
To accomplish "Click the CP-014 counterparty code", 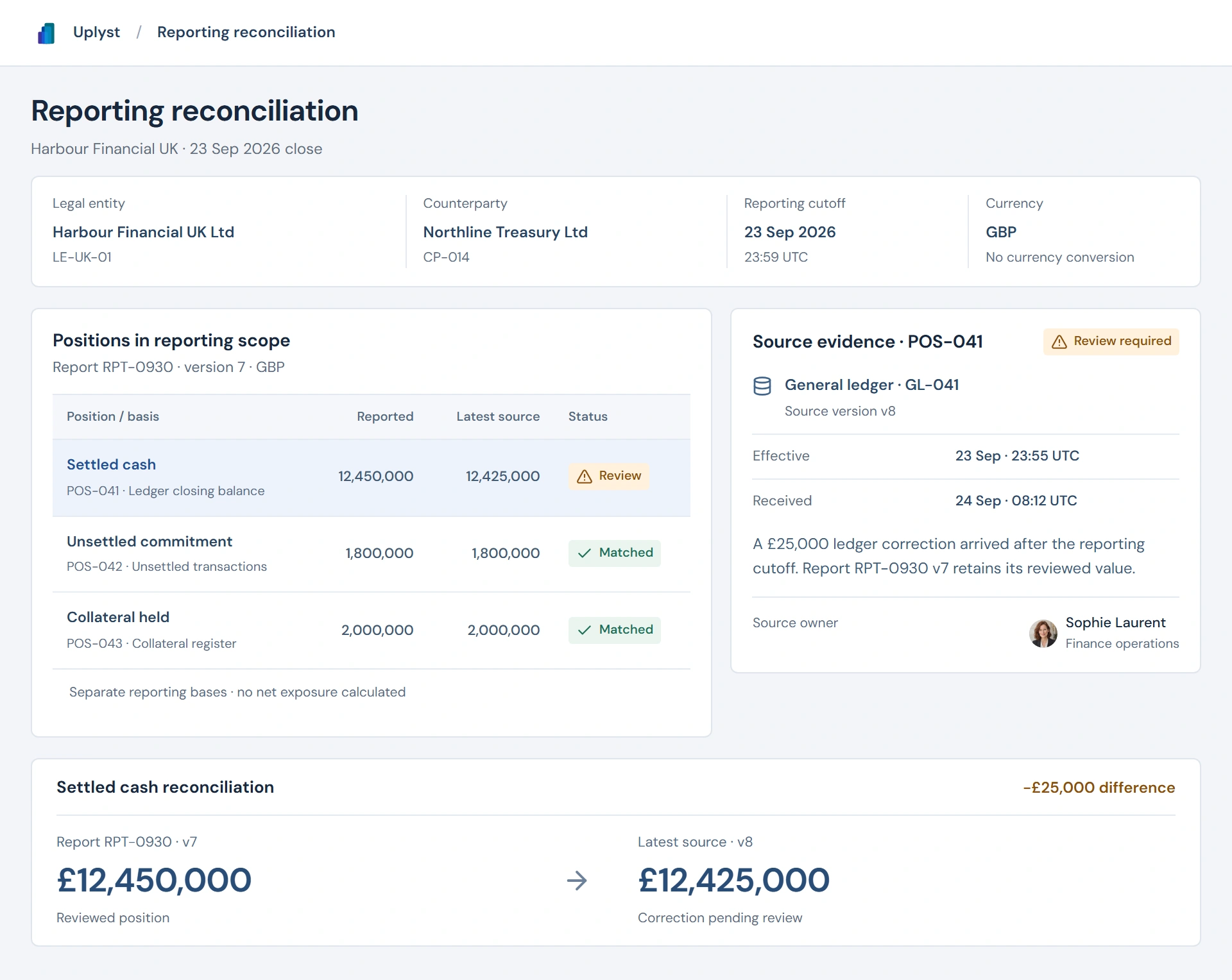I will pos(446,257).
